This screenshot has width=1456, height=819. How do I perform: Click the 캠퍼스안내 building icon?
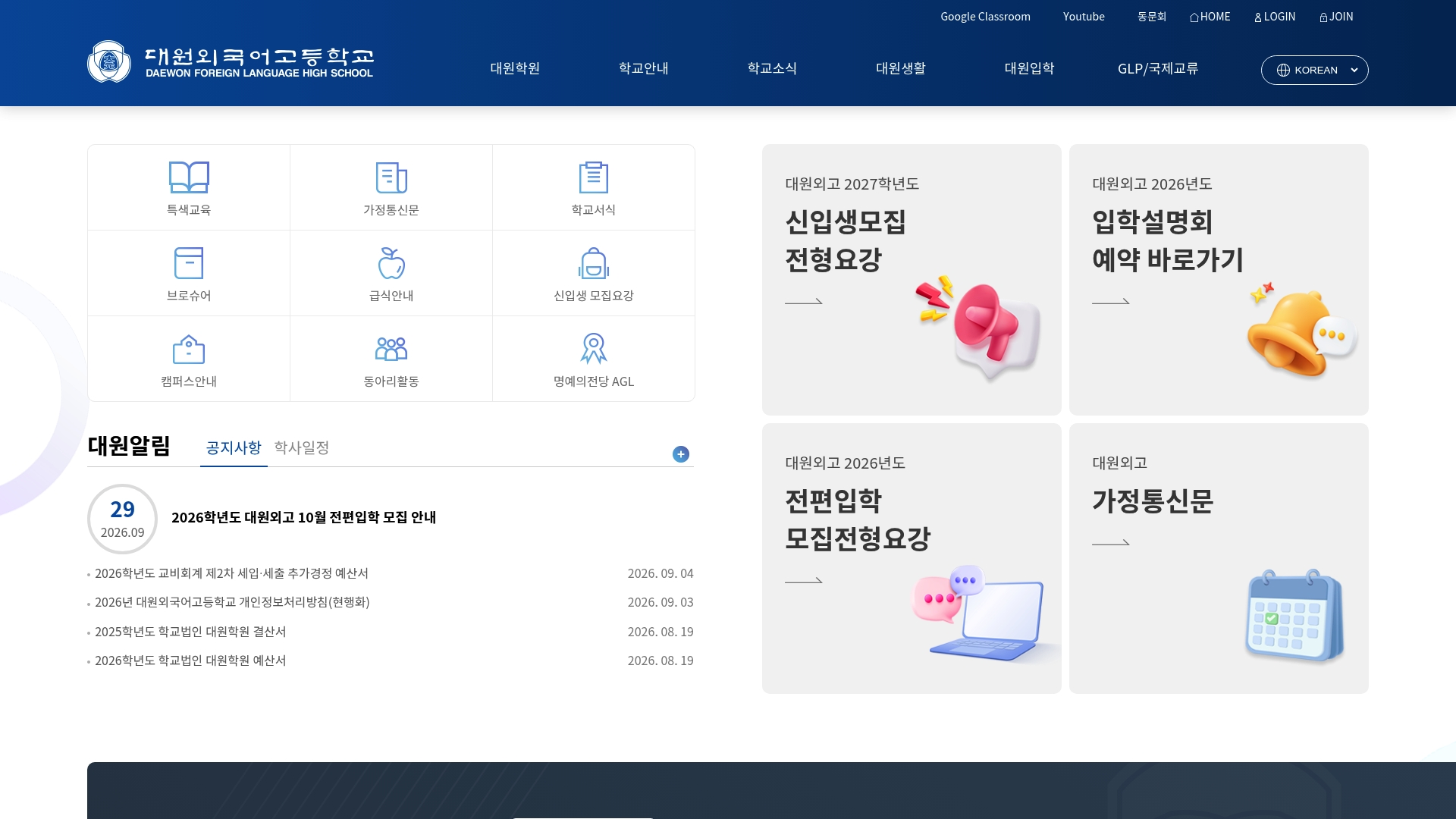point(189,349)
